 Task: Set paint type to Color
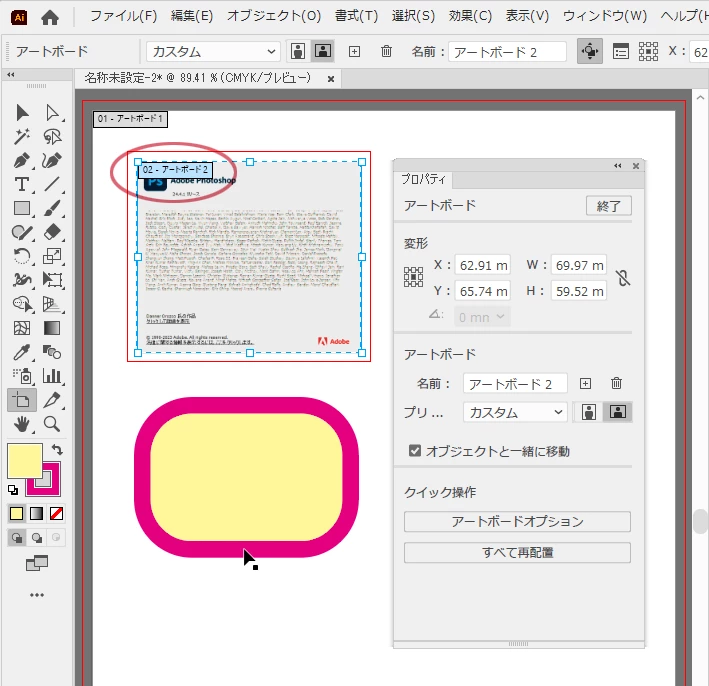tap(16, 513)
